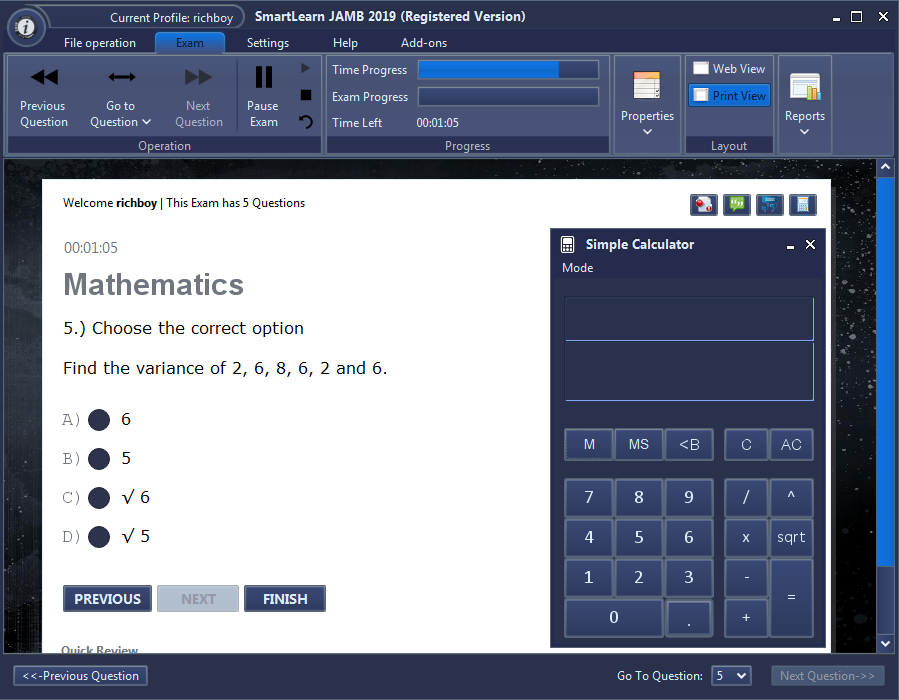Click calculator plus key
Image resolution: width=899 pixels, height=700 pixels.
(746, 617)
